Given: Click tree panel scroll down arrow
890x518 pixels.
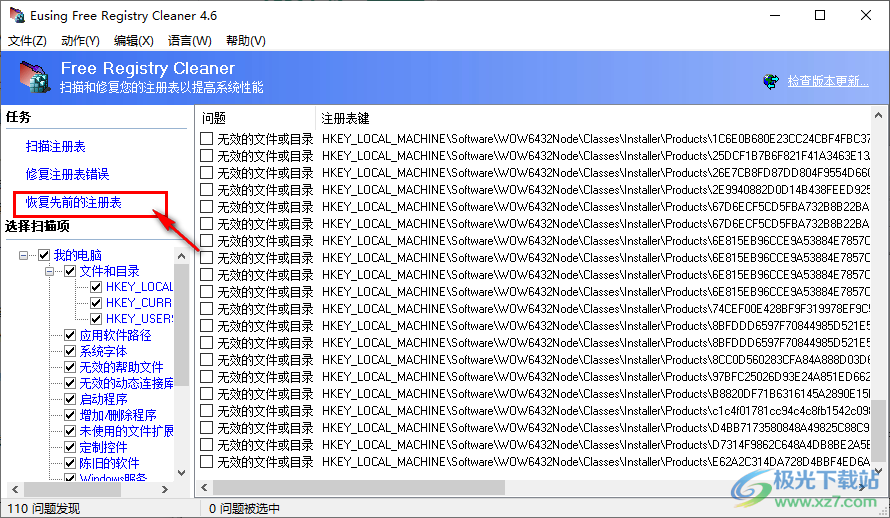Looking at the screenshot, I should [182, 473].
